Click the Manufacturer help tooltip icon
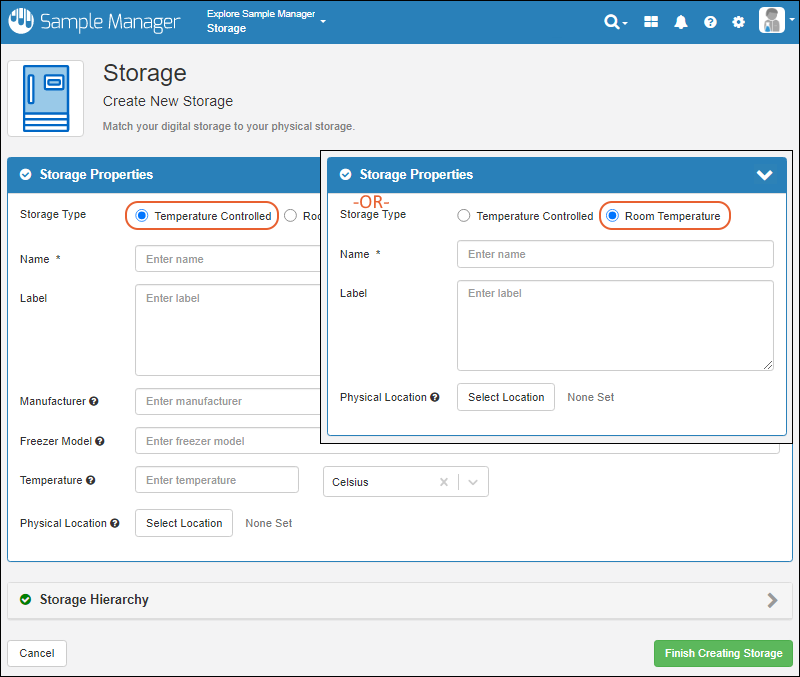This screenshot has height=677, width=800. pyautogui.click(x=94, y=401)
